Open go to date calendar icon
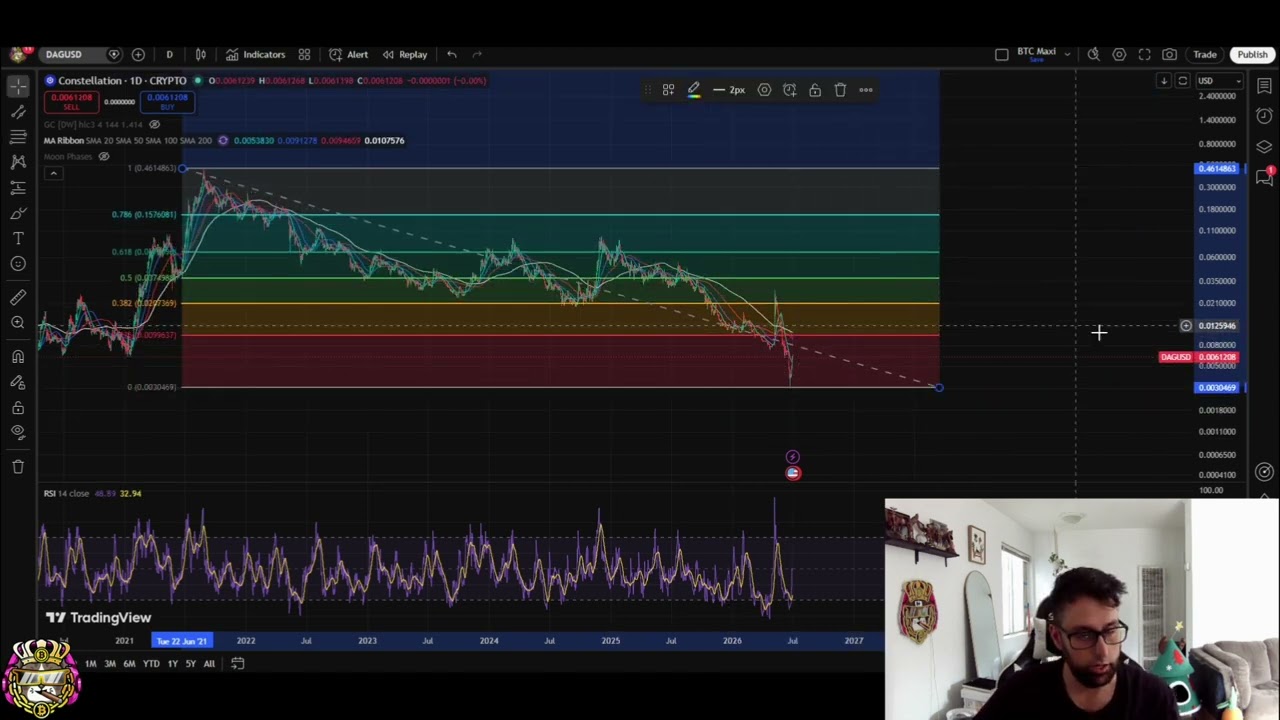This screenshot has height=720, width=1280. (237, 663)
